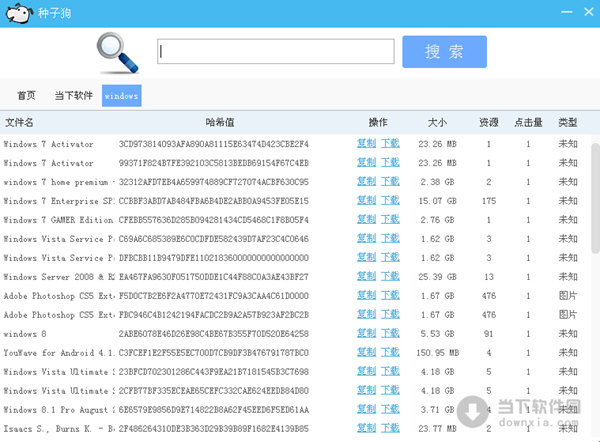
Task: Download Activator 99371F row
Action: click(390, 163)
